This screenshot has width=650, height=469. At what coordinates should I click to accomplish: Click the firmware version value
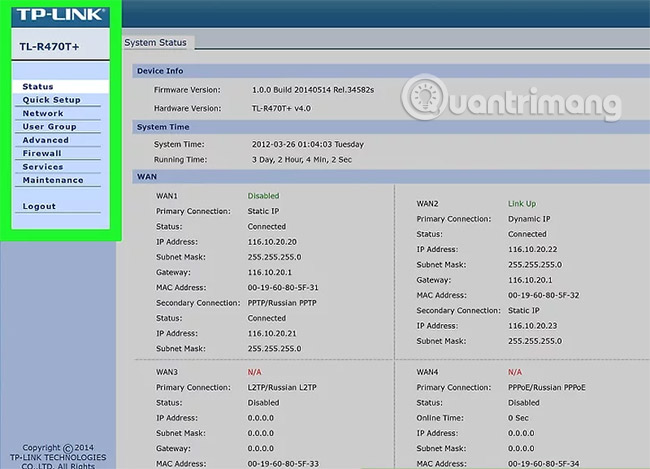315,90
